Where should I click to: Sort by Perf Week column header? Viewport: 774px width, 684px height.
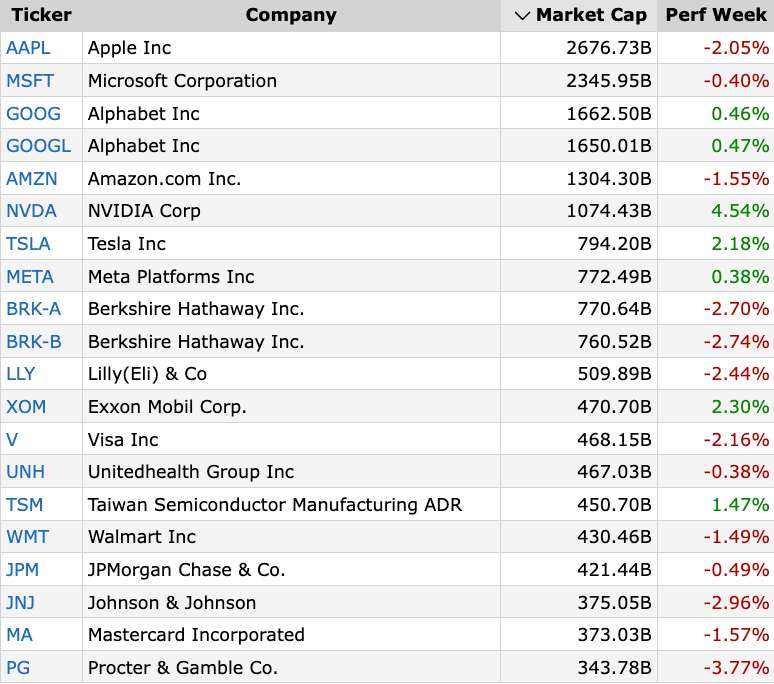[716, 15]
